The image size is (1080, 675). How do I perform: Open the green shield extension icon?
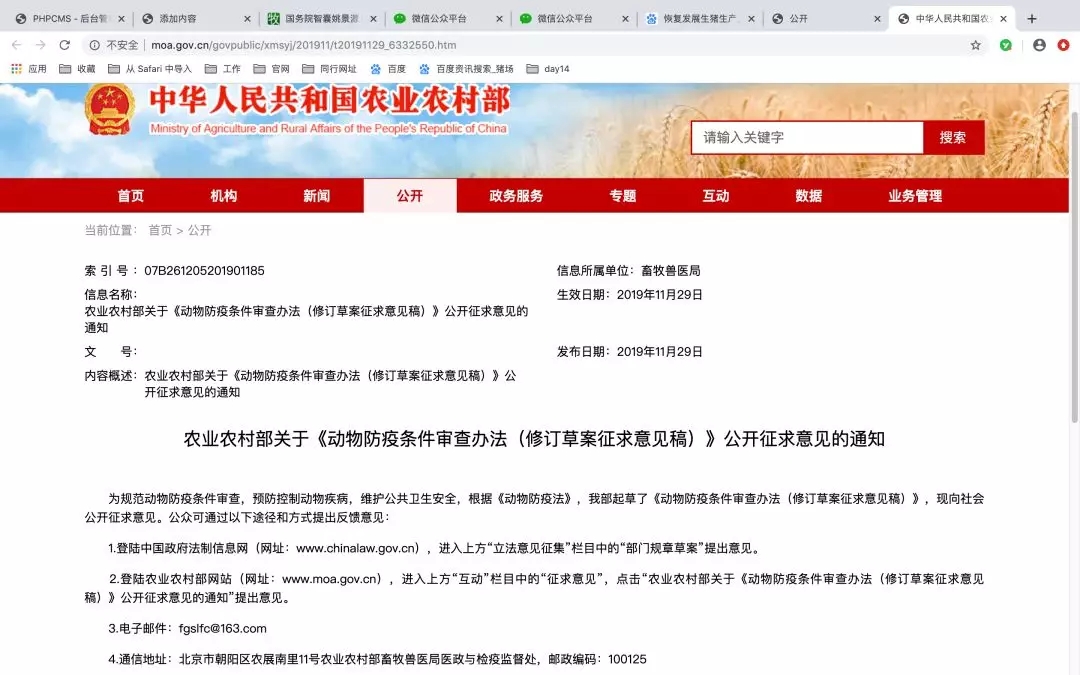pyautogui.click(x=1006, y=45)
